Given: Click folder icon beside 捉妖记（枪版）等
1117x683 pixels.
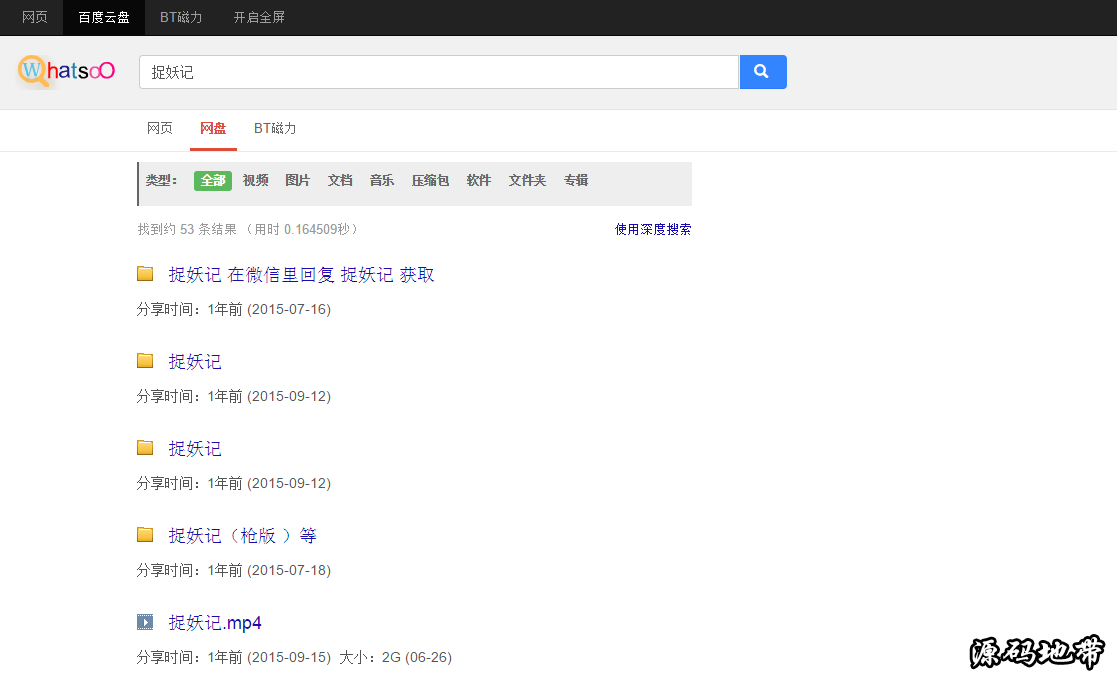Looking at the screenshot, I should [145, 535].
